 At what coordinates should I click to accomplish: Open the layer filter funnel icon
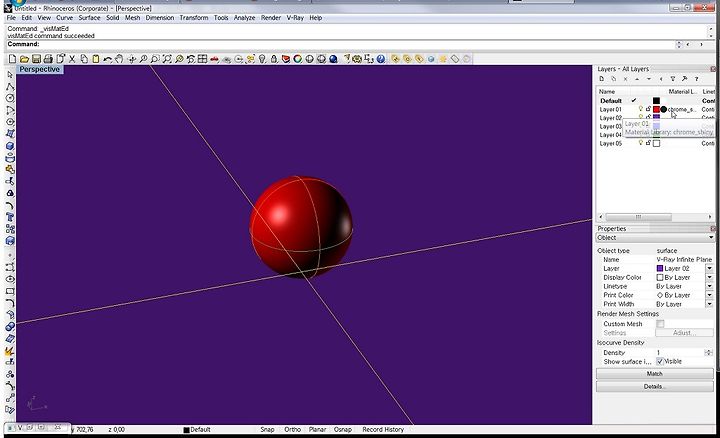pos(673,79)
